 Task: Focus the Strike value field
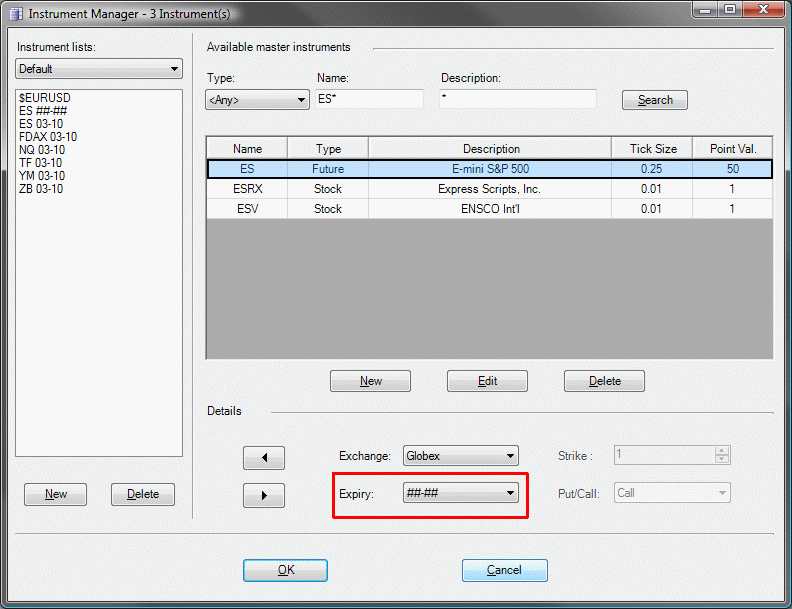665,455
